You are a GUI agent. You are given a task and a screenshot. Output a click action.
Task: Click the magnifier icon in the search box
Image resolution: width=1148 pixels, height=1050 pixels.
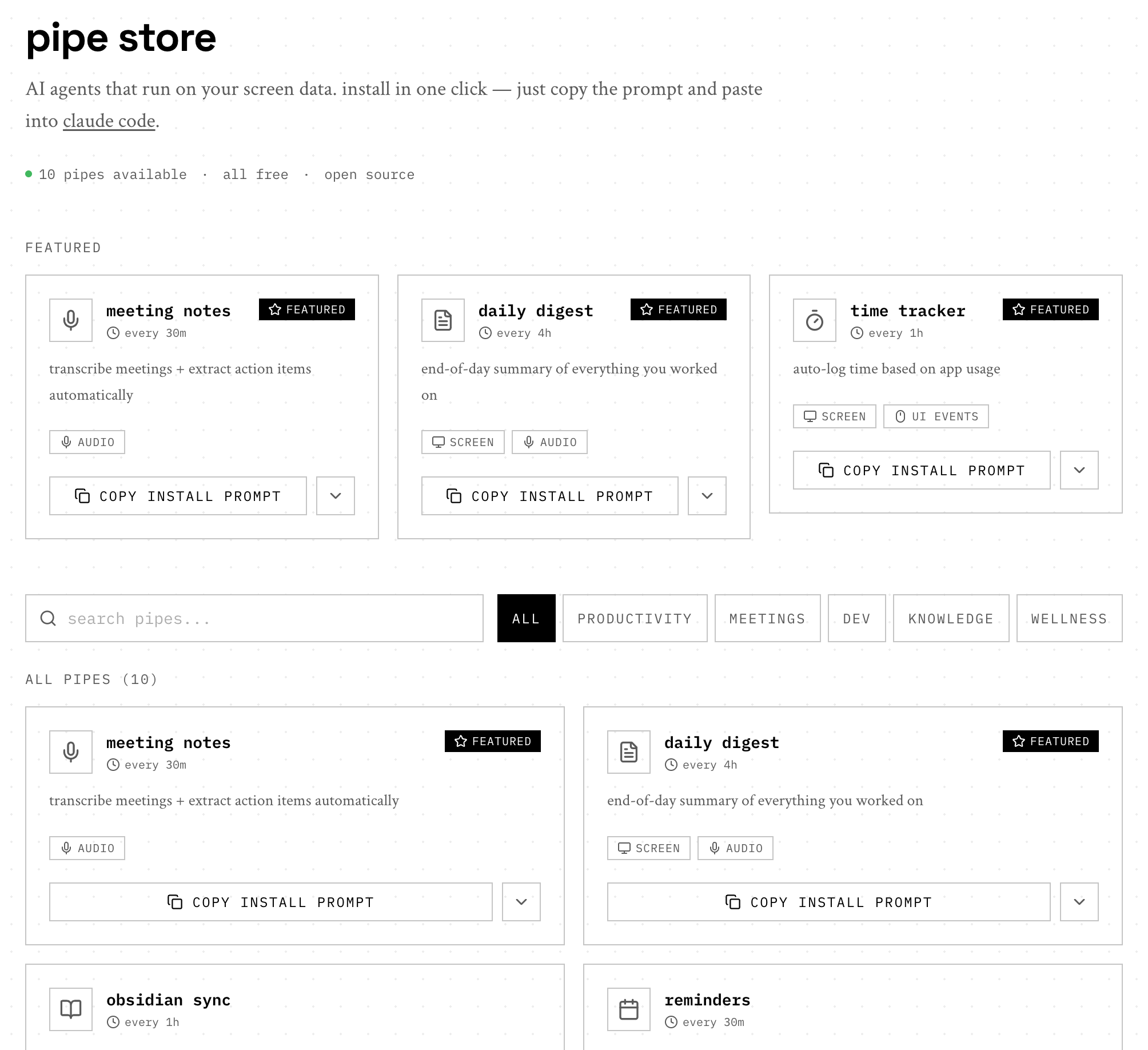point(48,618)
